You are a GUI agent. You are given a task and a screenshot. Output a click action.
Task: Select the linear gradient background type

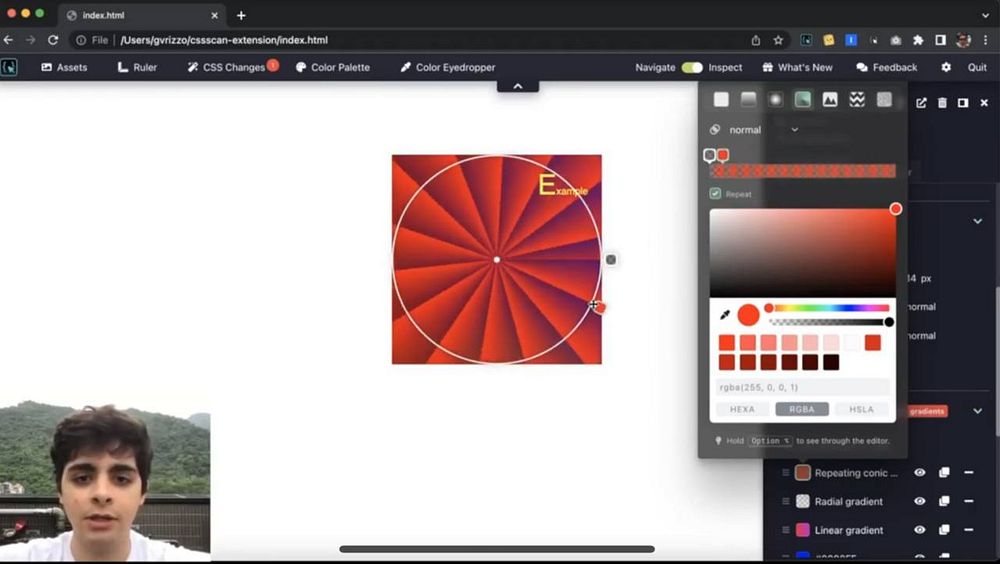pos(748,99)
